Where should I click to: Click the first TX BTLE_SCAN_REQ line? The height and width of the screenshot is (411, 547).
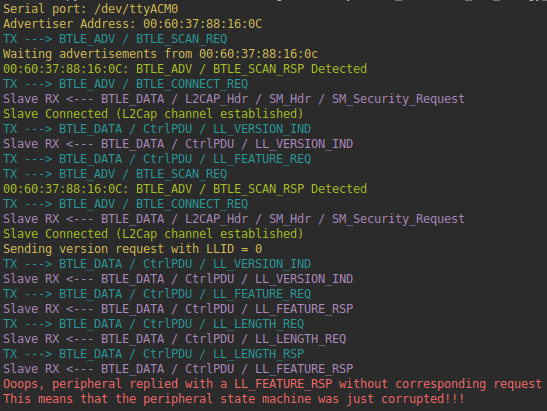115,39
